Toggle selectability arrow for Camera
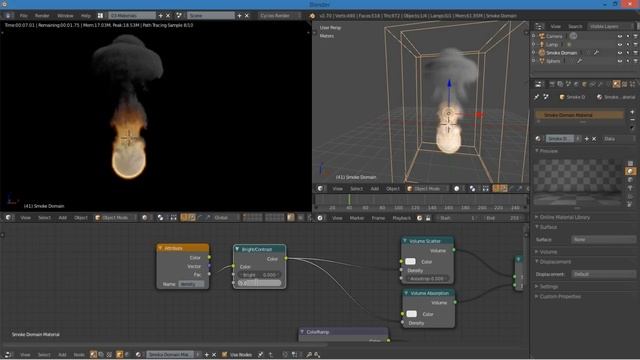The image size is (640, 360). (x=628, y=36)
